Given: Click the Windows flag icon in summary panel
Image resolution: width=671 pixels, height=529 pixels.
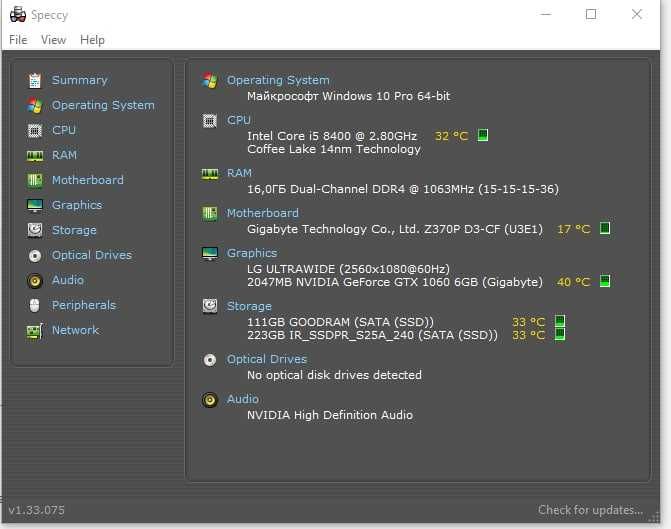Looking at the screenshot, I should click(210, 80).
